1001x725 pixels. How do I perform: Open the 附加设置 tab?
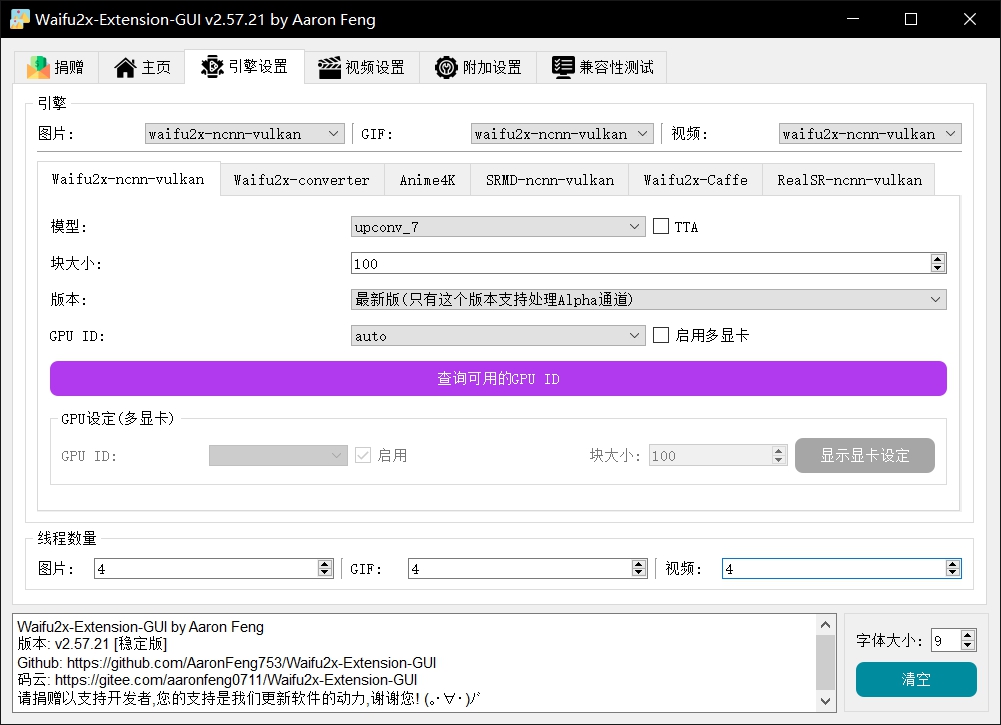point(478,67)
